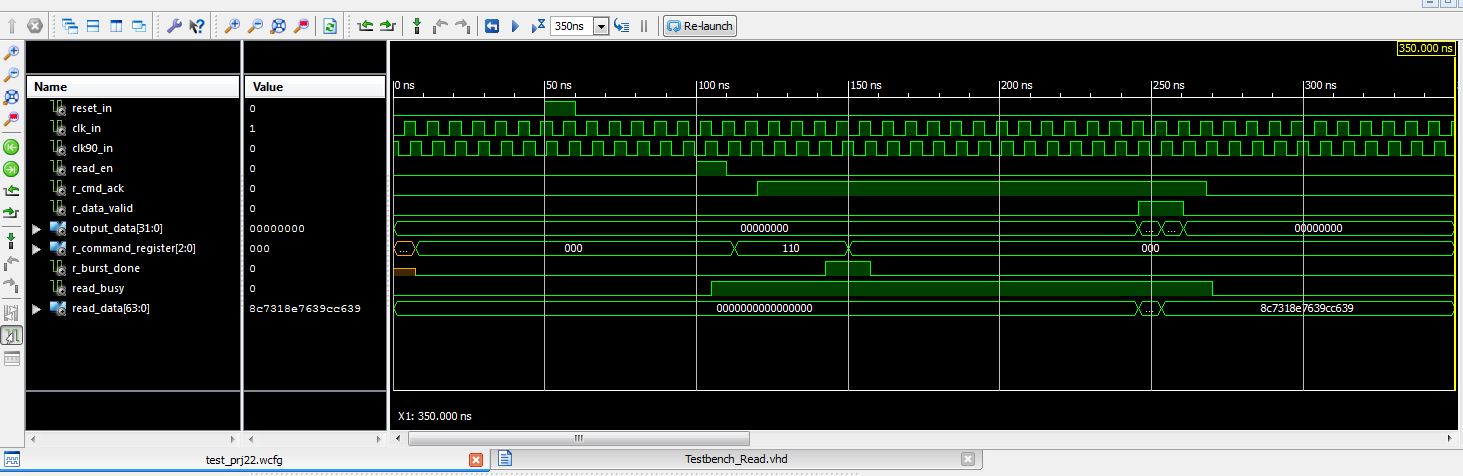The height and width of the screenshot is (476, 1463).
Task: Toggle Snap to Transition in left sidebar
Action: coord(12,335)
